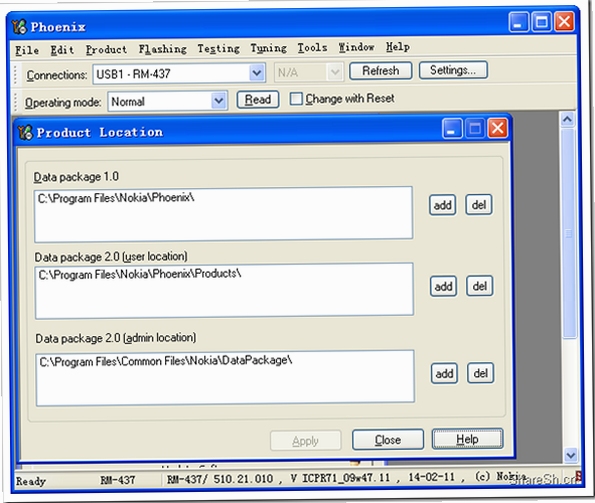Image resolution: width=595 pixels, height=503 pixels.
Task: Click the Product Location window icon
Action: 25,132
